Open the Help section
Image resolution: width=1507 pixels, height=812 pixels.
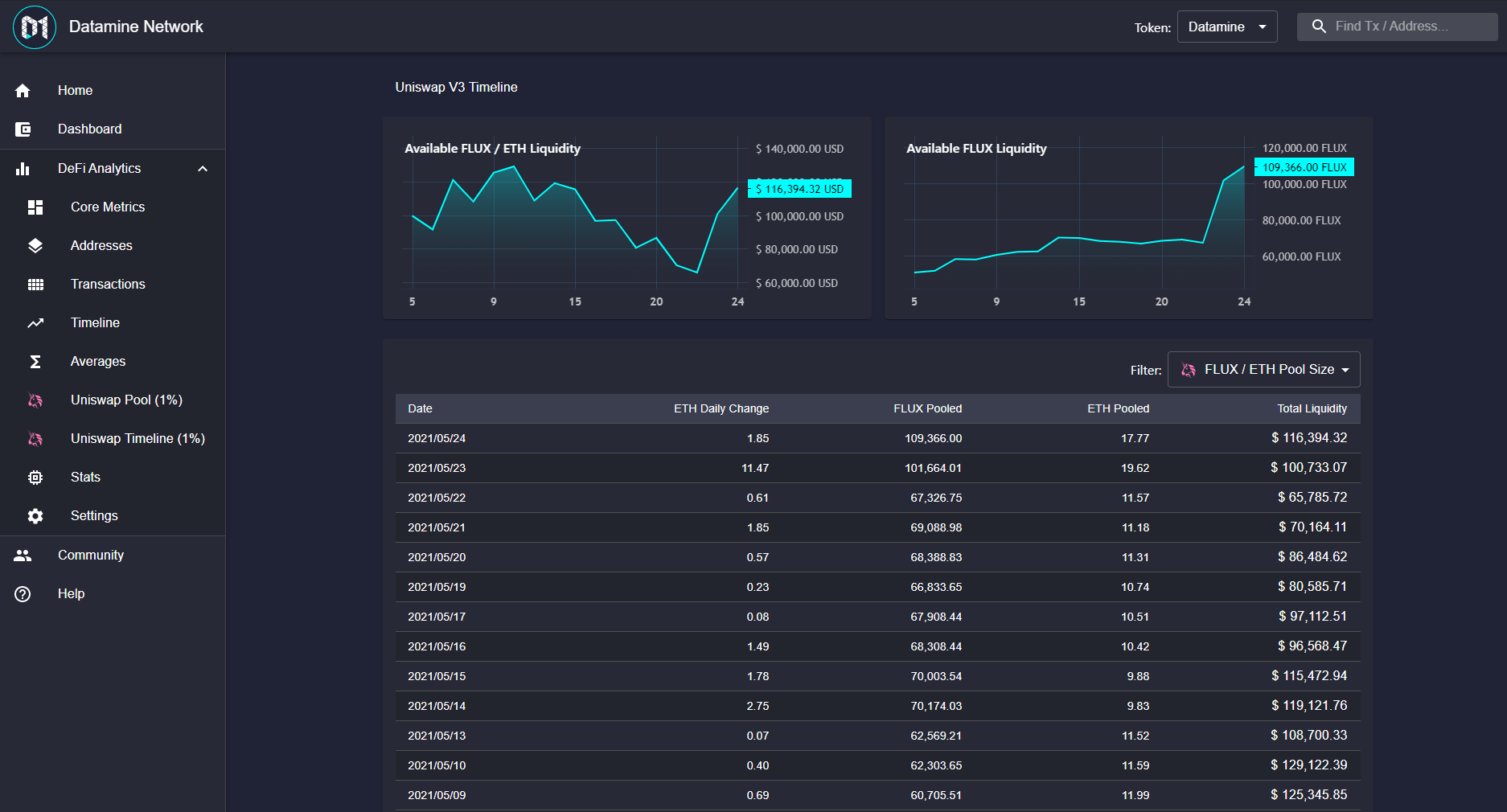[113, 594]
